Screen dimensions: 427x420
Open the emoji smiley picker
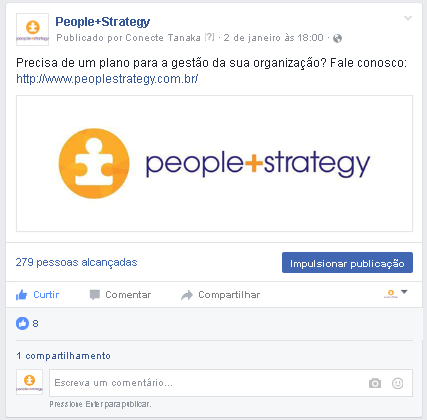397,383
